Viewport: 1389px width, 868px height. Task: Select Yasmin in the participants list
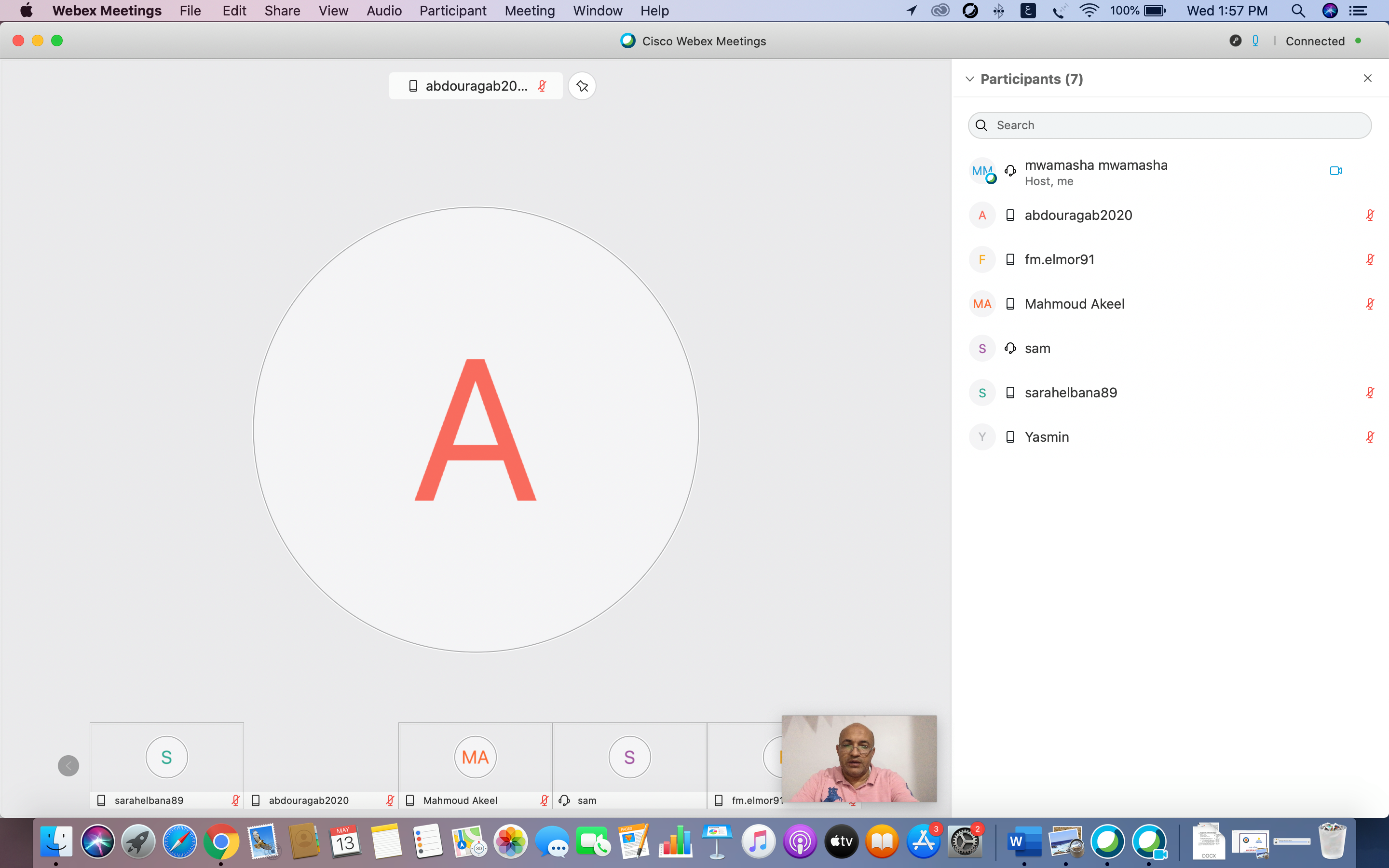point(1047,437)
